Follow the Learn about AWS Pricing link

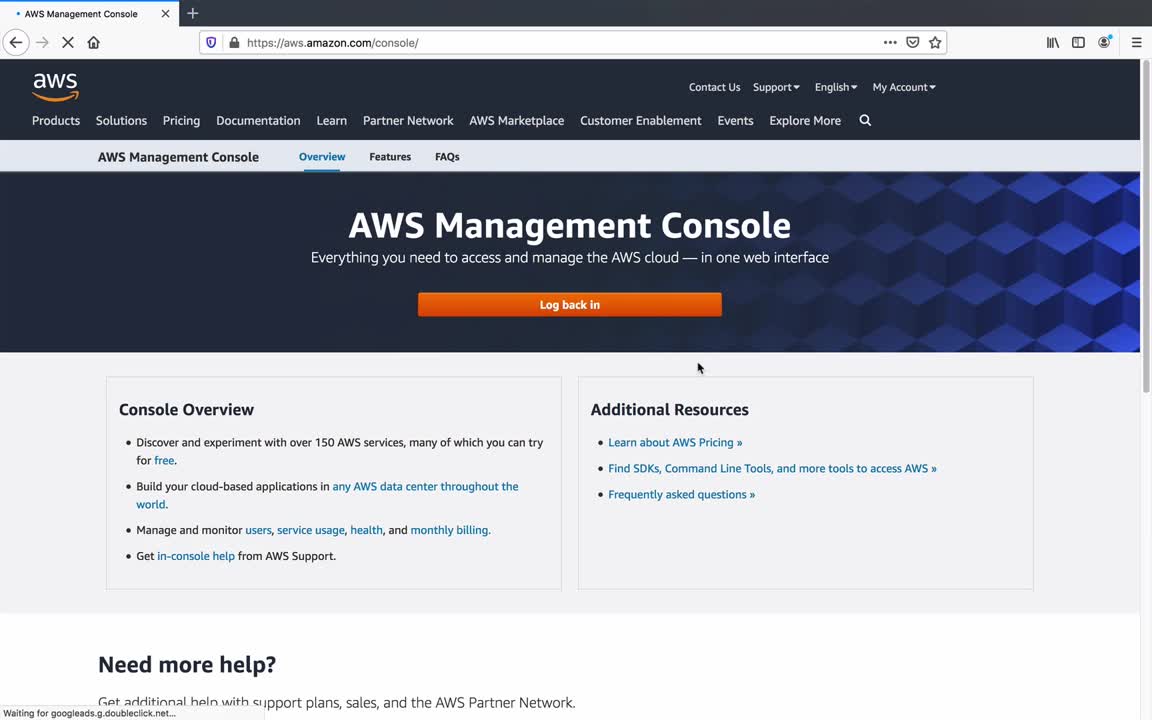(x=675, y=443)
